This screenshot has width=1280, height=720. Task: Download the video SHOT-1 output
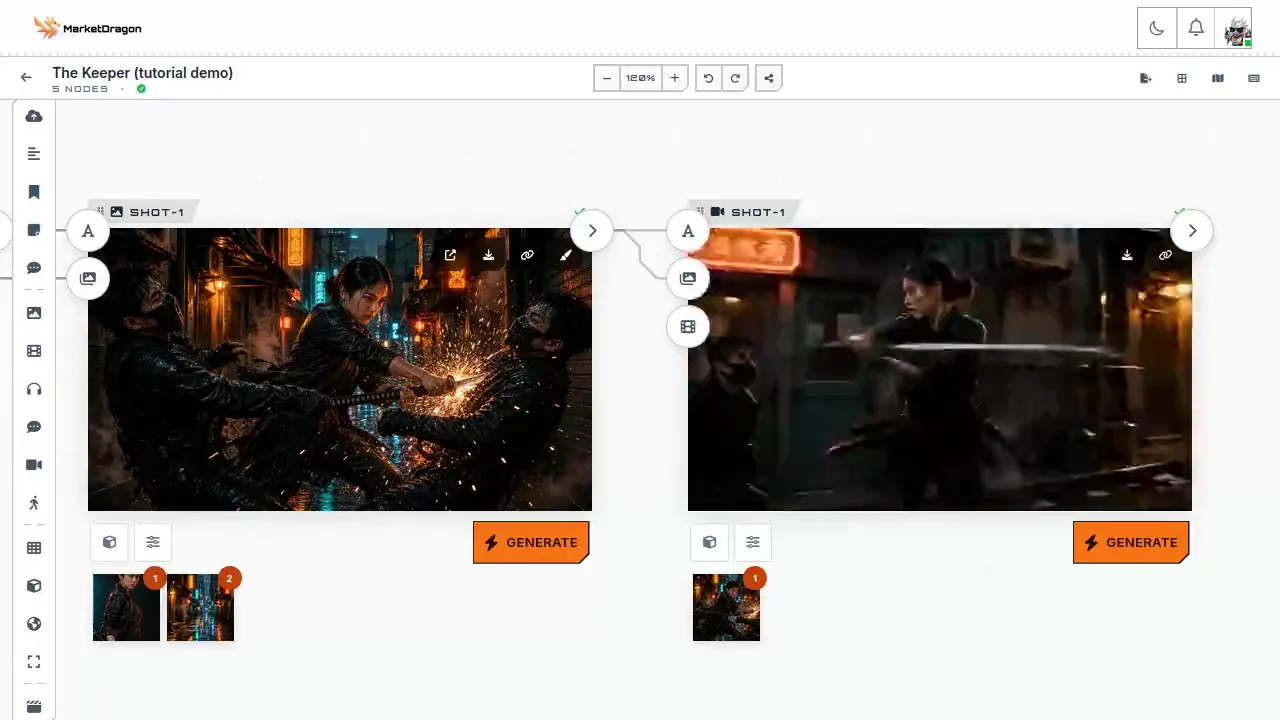click(x=1127, y=255)
